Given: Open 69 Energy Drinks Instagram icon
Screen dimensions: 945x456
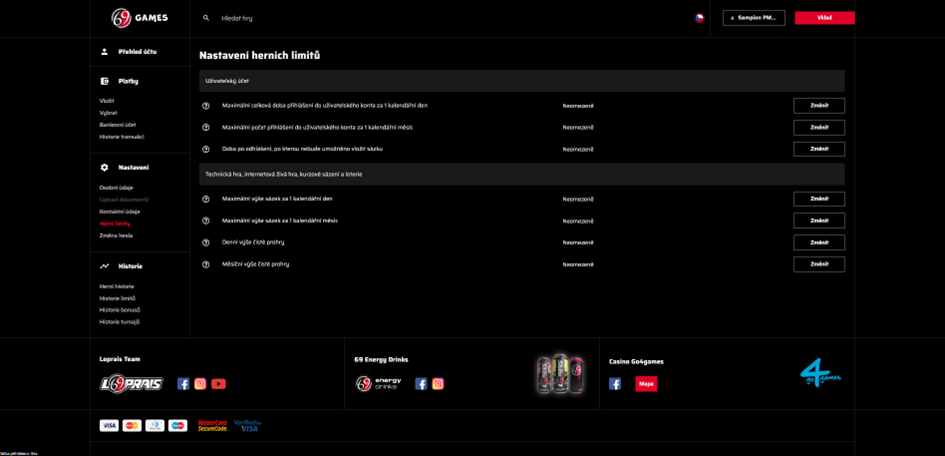Looking at the screenshot, I should pos(438,384).
